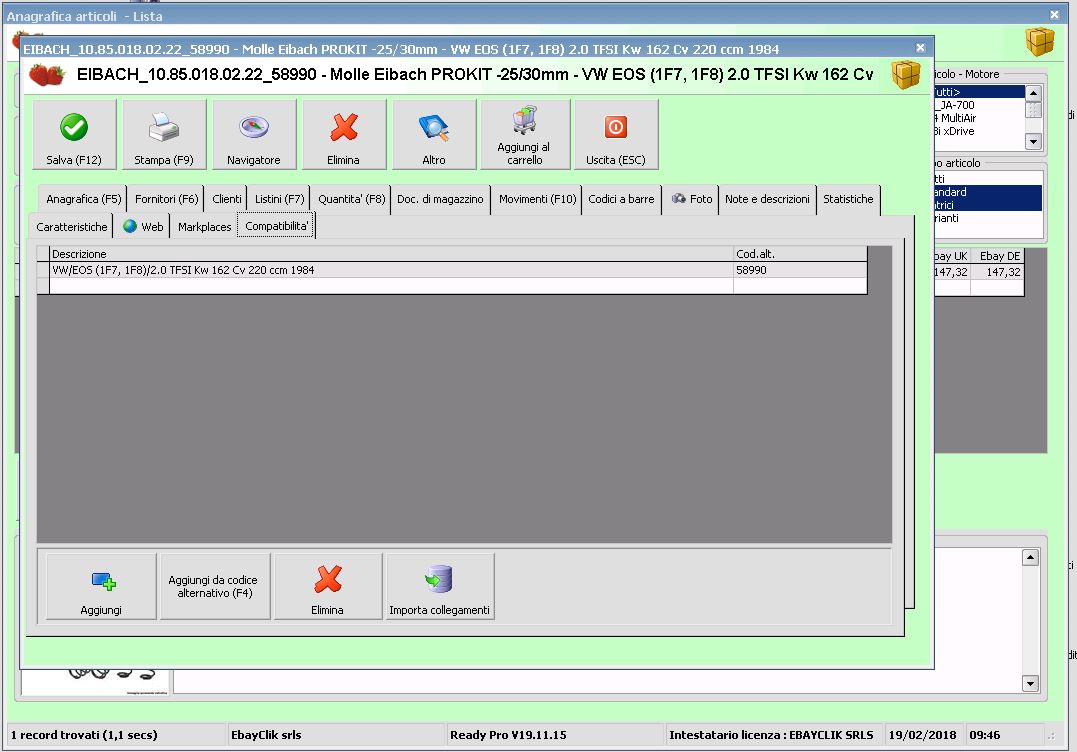Screen dimensions: 1077x752
Task: Click the yellow cube icon in article header
Action: coord(906,74)
